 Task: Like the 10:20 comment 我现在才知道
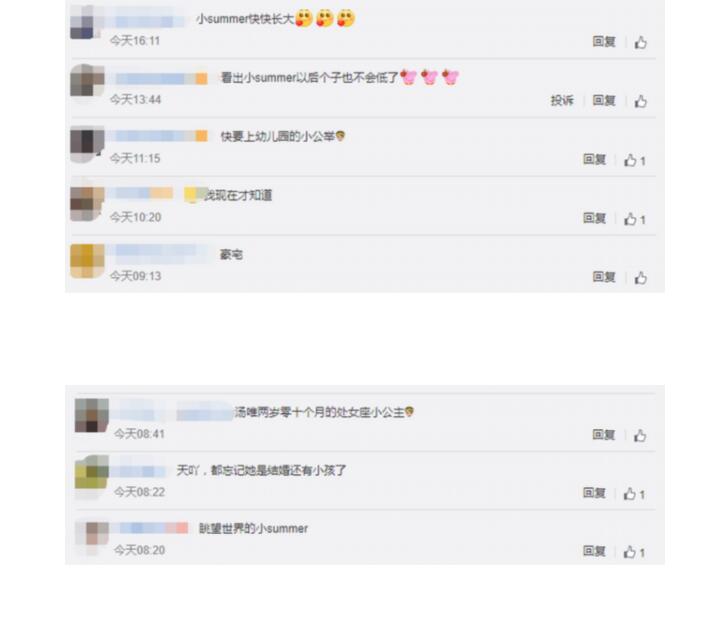pyautogui.click(x=635, y=219)
